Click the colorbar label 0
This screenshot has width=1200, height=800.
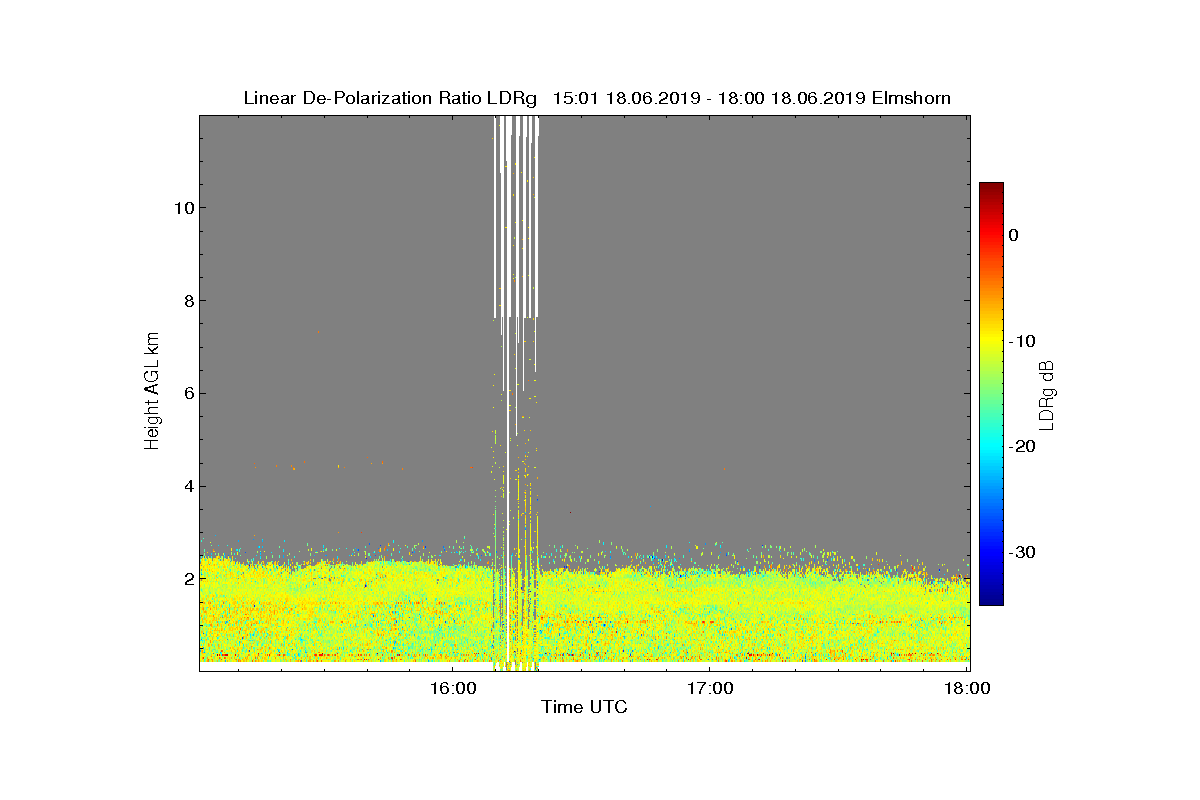tap(1013, 235)
